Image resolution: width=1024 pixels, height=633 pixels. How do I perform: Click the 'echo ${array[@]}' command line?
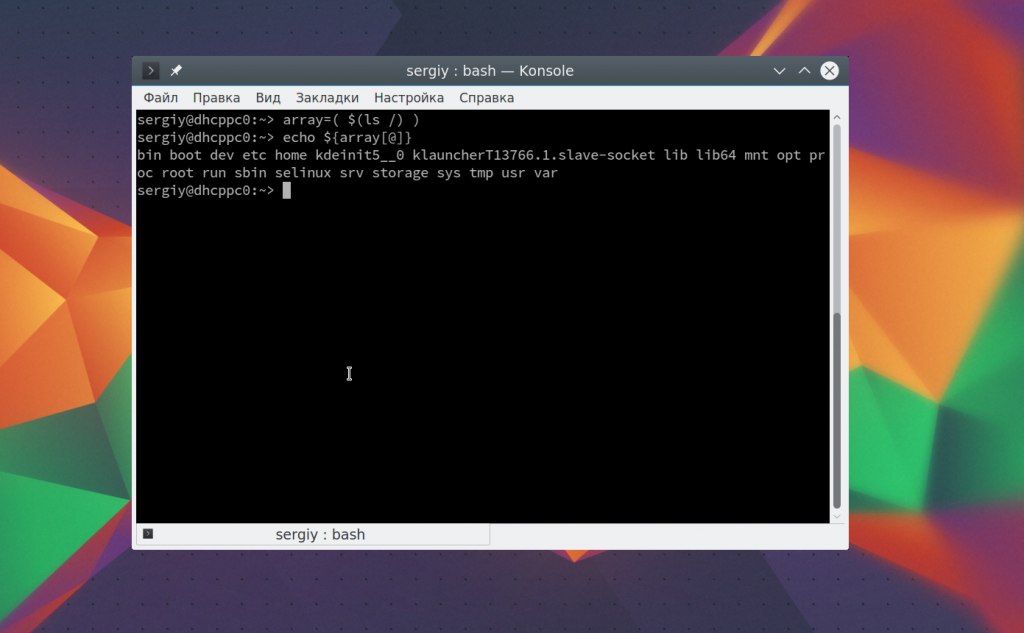click(347, 137)
